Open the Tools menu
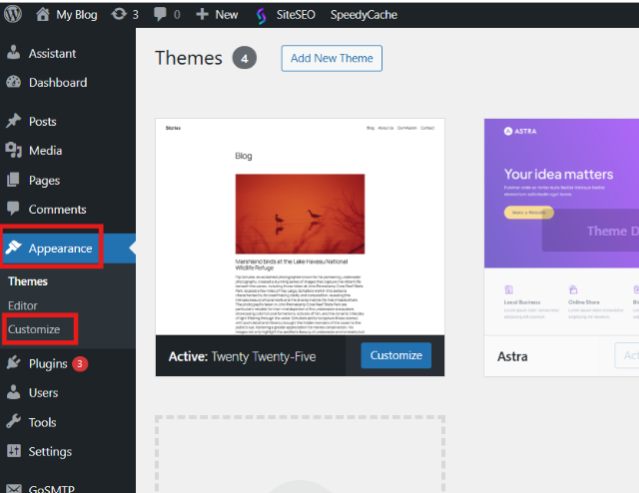 [x=42, y=423]
